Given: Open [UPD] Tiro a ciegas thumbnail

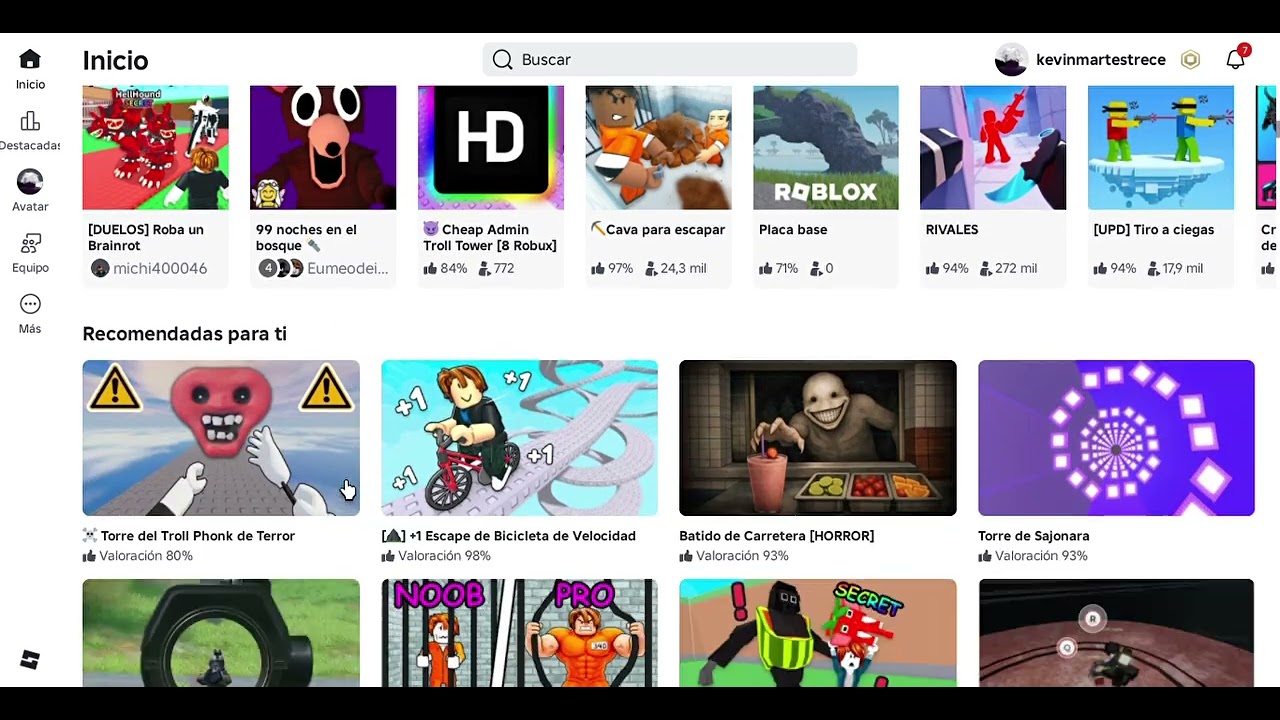Looking at the screenshot, I should tap(1161, 148).
